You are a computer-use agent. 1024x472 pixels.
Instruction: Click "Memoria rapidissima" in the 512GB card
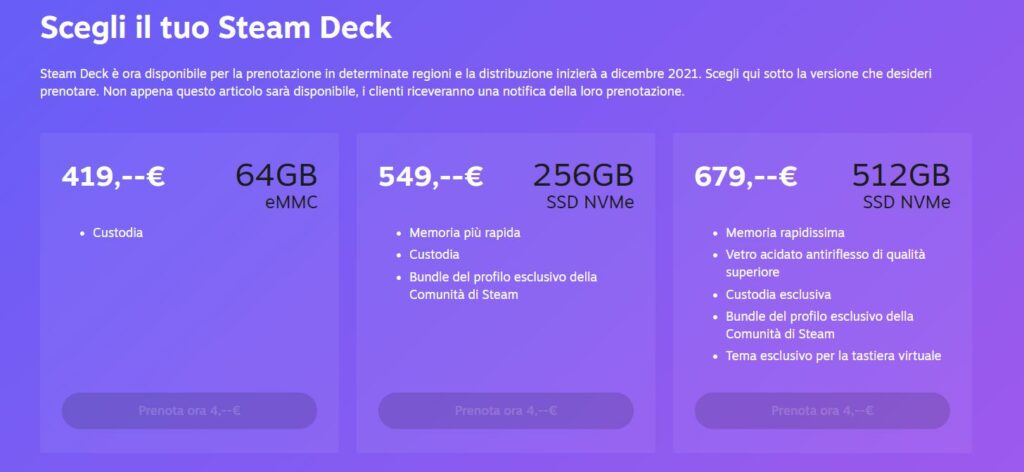point(785,233)
